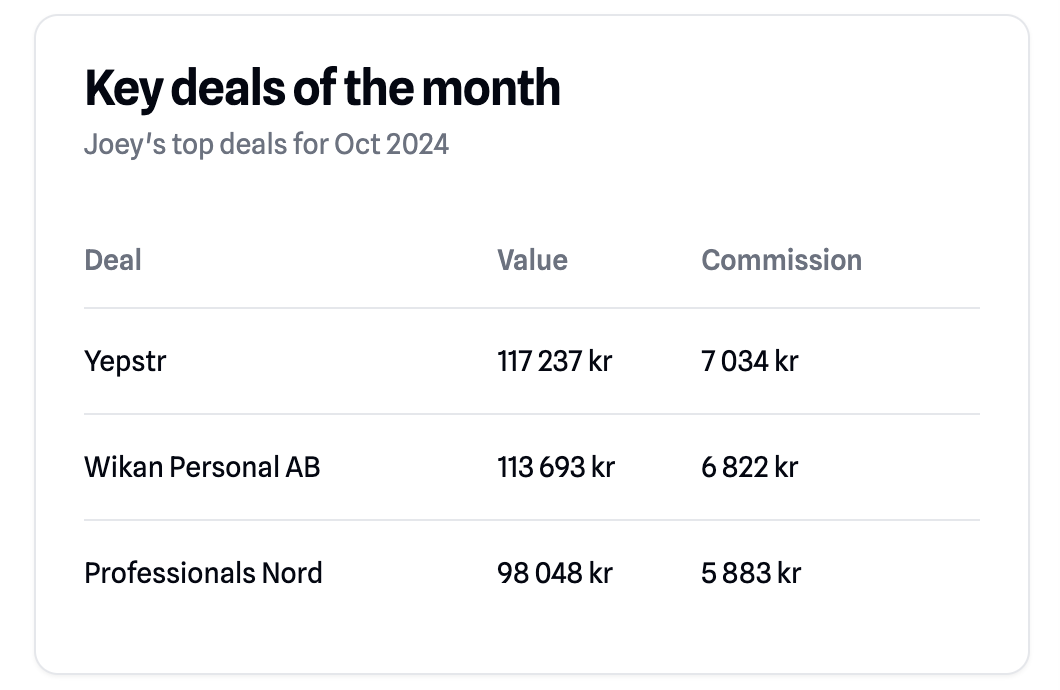Sort by the Value column header
The height and width of the screenshot is (690, 1060).
[x=532, y=260]
